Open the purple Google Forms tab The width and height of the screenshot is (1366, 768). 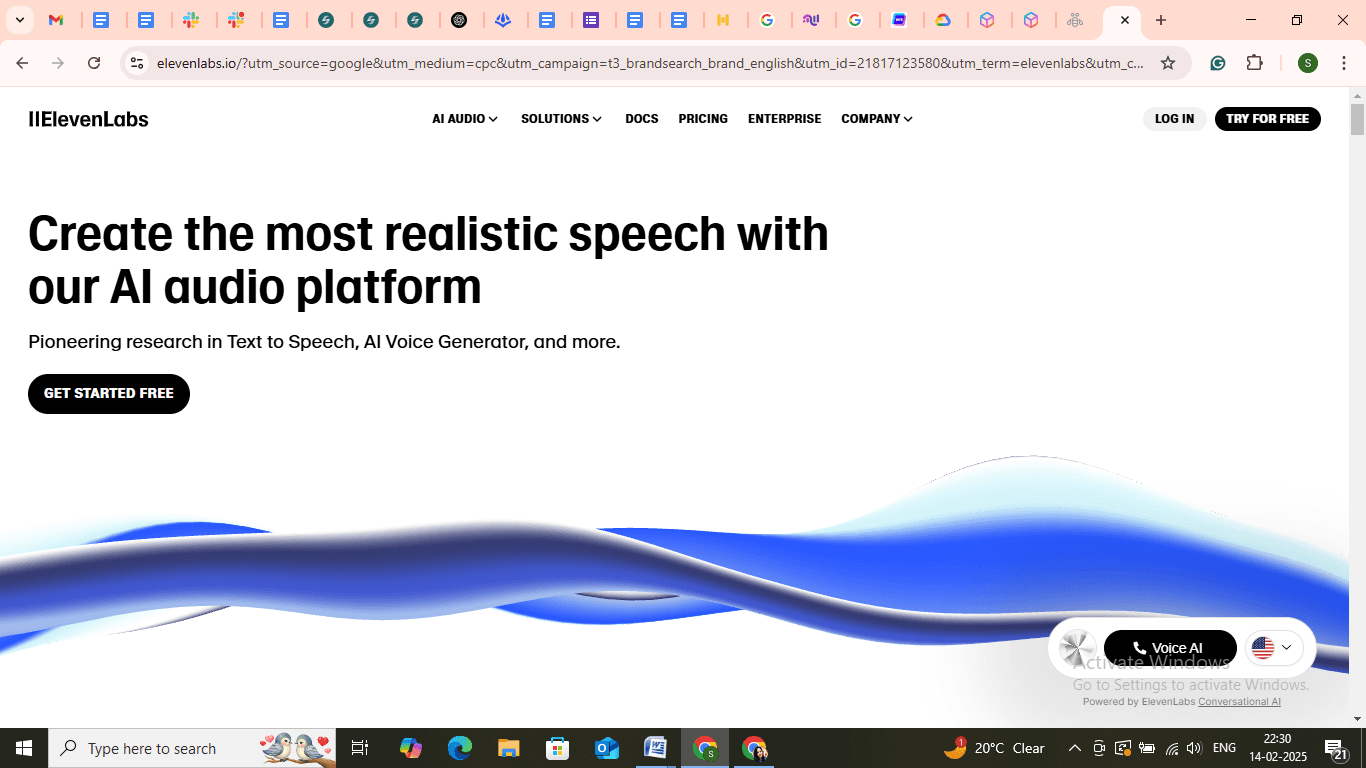(591, 20)
